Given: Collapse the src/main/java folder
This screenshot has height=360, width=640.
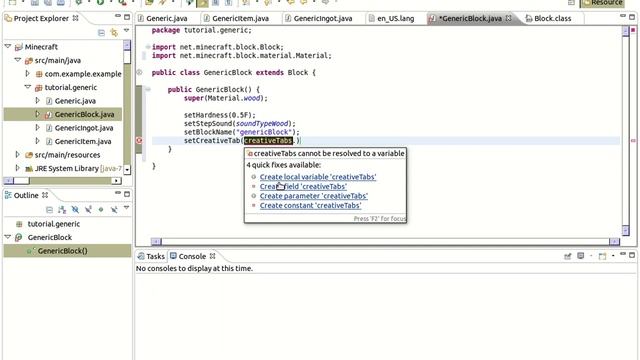Looking at the screenshot, I should (x=18, y=60).
